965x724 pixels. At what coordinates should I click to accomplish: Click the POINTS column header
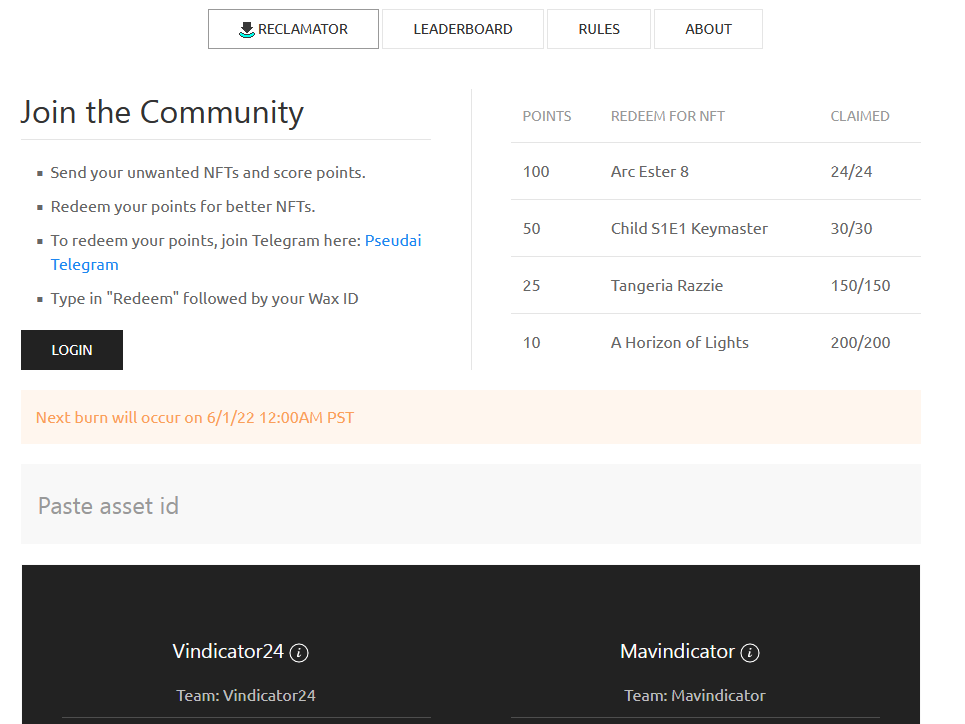pos(547,116)
